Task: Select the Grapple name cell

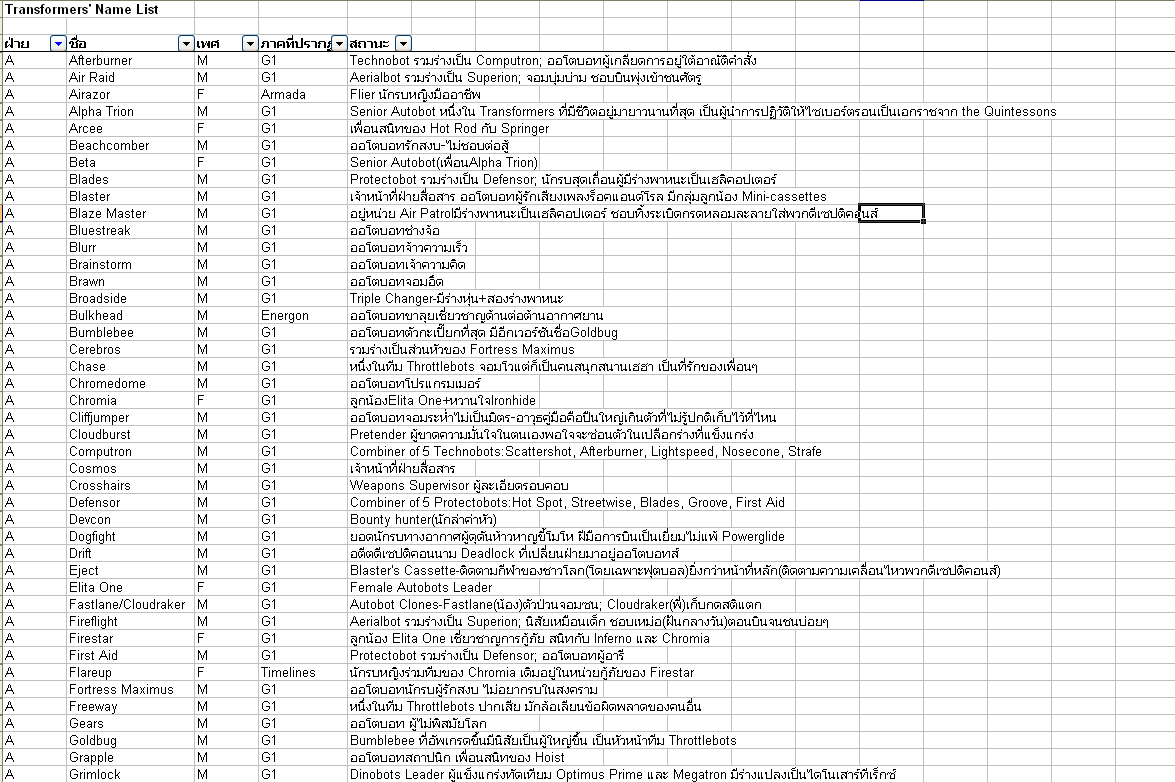Action: 130,758
